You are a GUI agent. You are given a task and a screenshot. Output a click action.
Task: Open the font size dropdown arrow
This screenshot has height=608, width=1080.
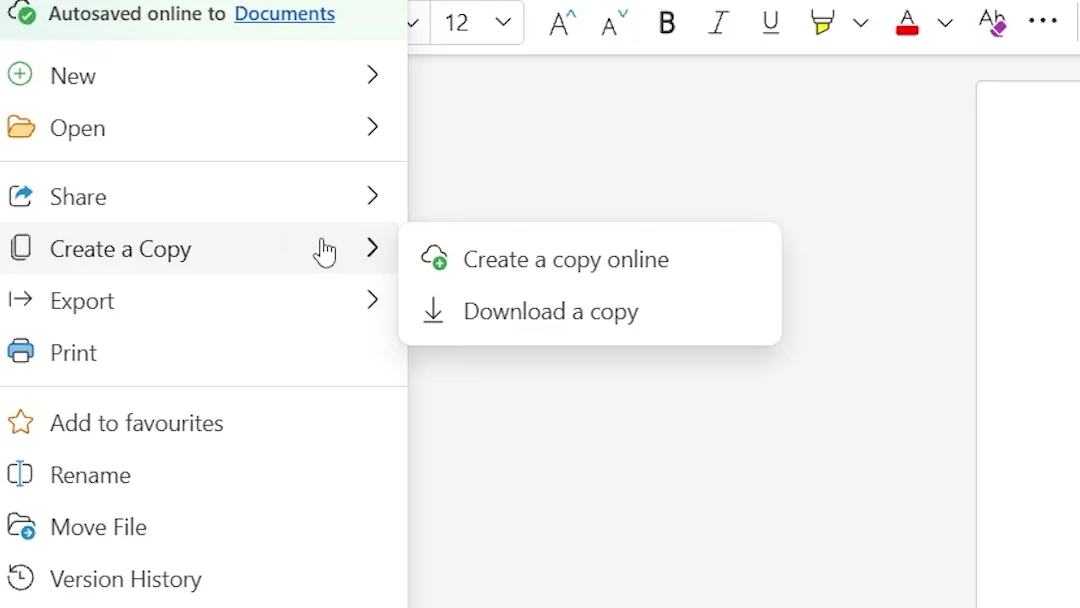pyautogui.click(x=503, y=22)
